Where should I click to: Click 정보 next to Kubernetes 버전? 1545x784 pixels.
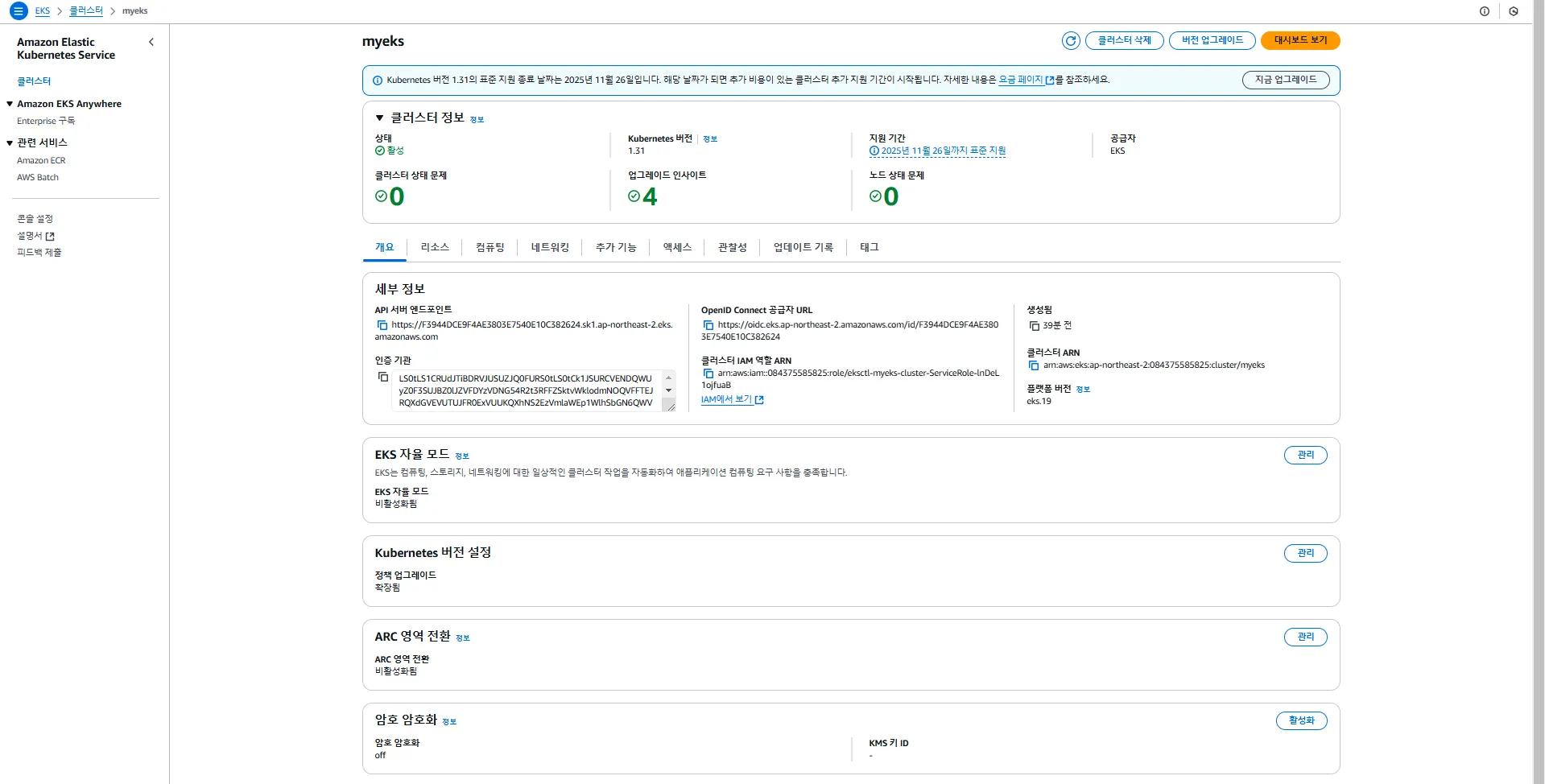(710, 139)
